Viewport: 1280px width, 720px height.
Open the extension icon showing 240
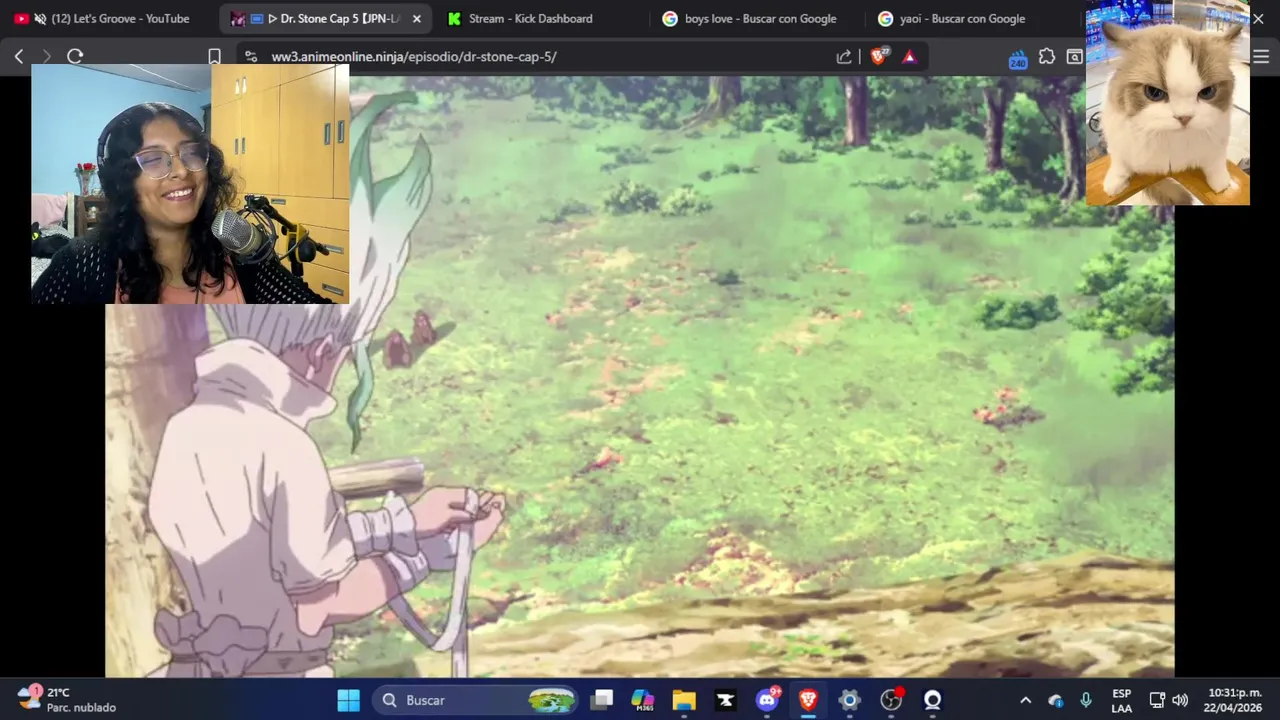coord(1018,58)
